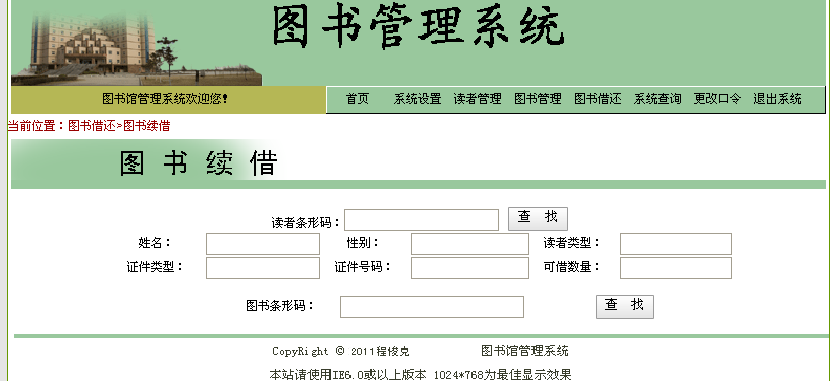Click the 读者条形码： label
This screenshot has height=381, width=830.
(x=305, y=223)
